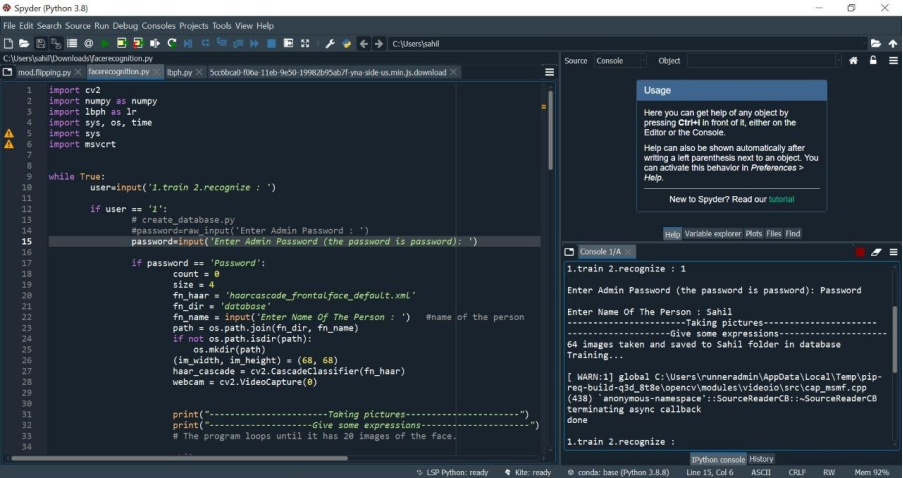The width and height of the screenshot is (903, 478).
Task: Interrupt kernel with the red stop square
Action: pos(860,252)
